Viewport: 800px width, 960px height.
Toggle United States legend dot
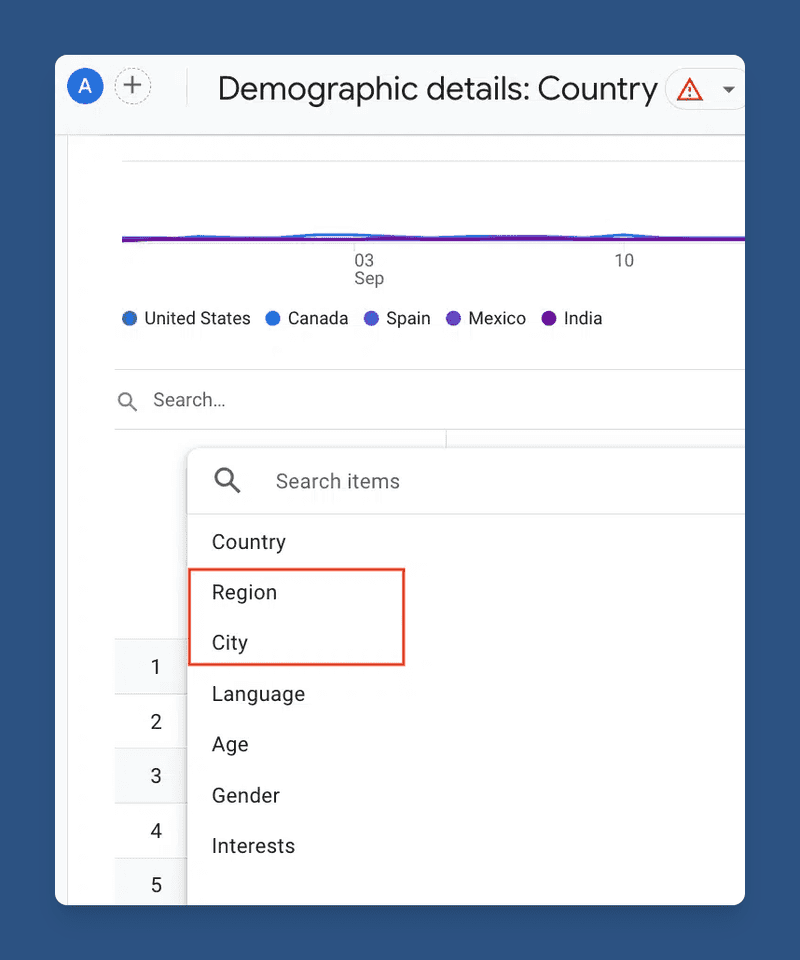[129, 318]
